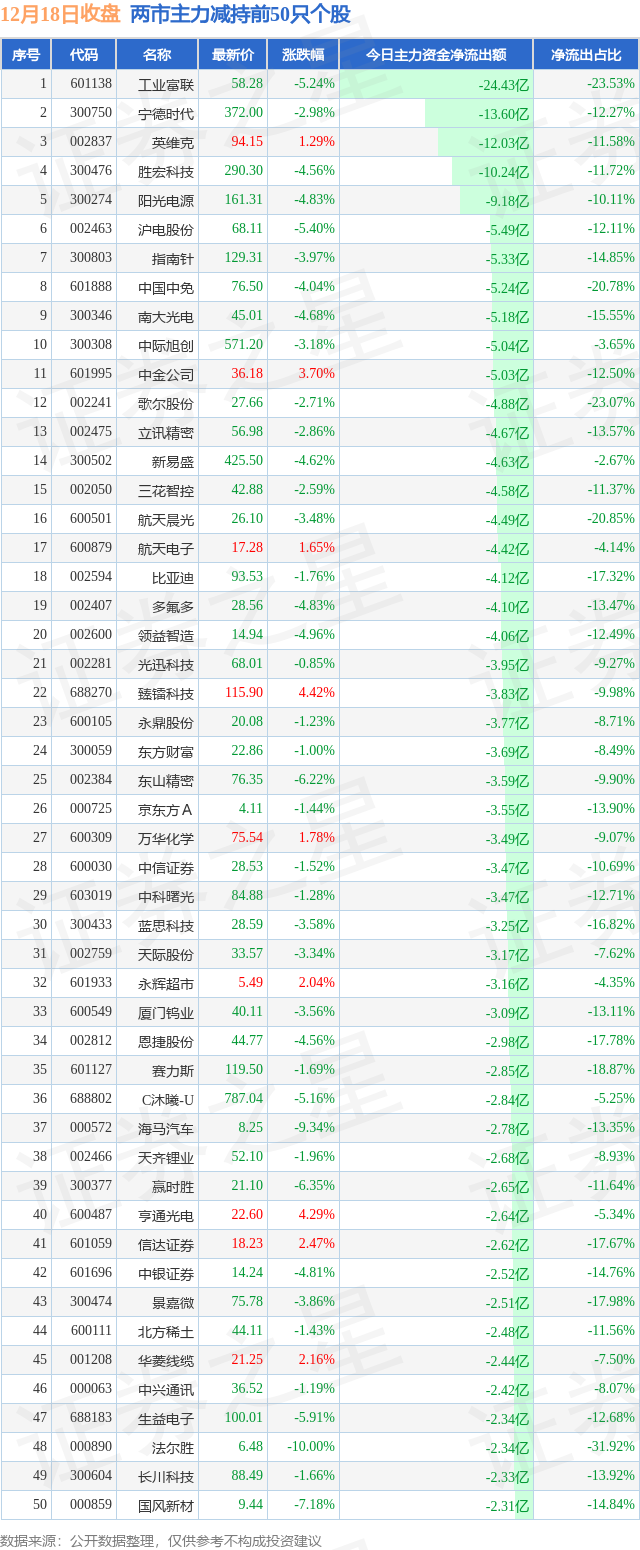Click the 数据来源 disclaimer footer text
The width and height of the screenshot is (640, 1550).
point(161,1541)
